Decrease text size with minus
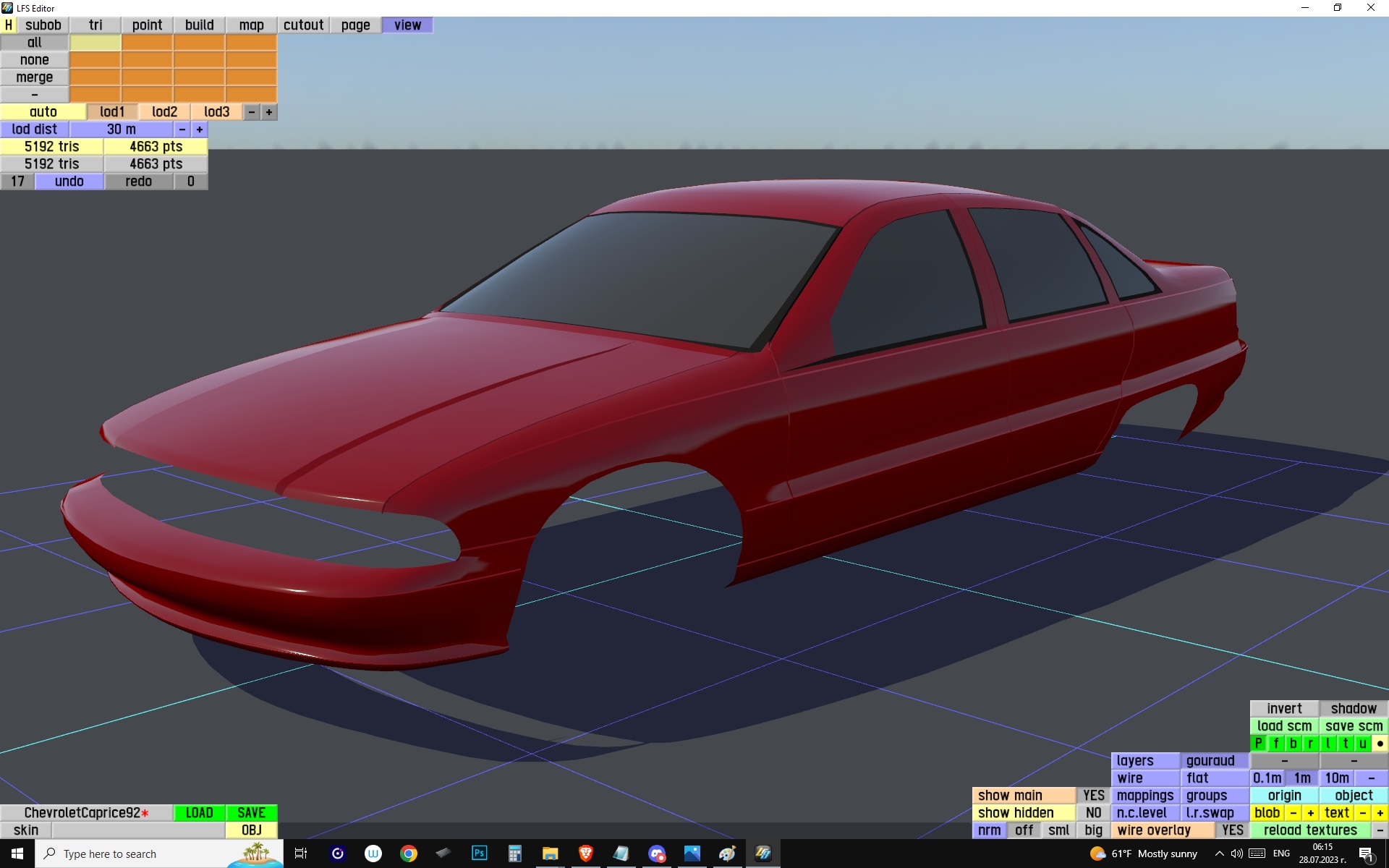The height and width of the screenshot is (868, 1389). click(1363, 812)
